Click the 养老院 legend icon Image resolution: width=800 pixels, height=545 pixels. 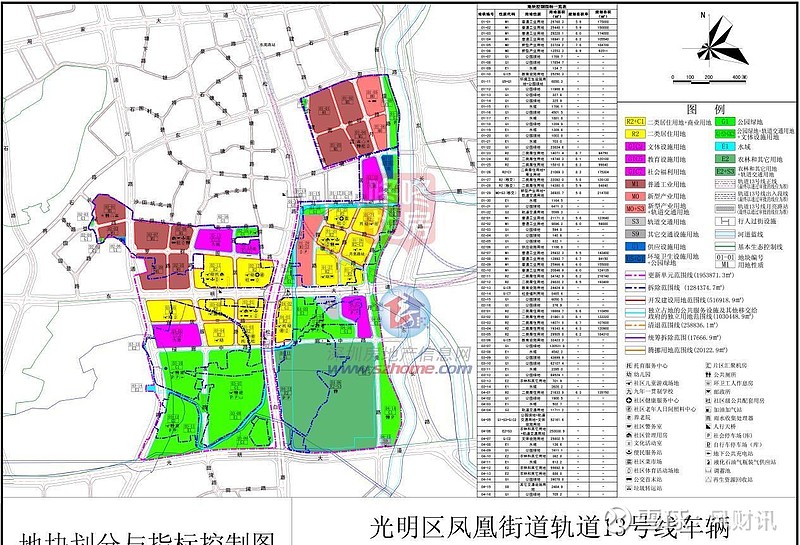tap(629, 418)
